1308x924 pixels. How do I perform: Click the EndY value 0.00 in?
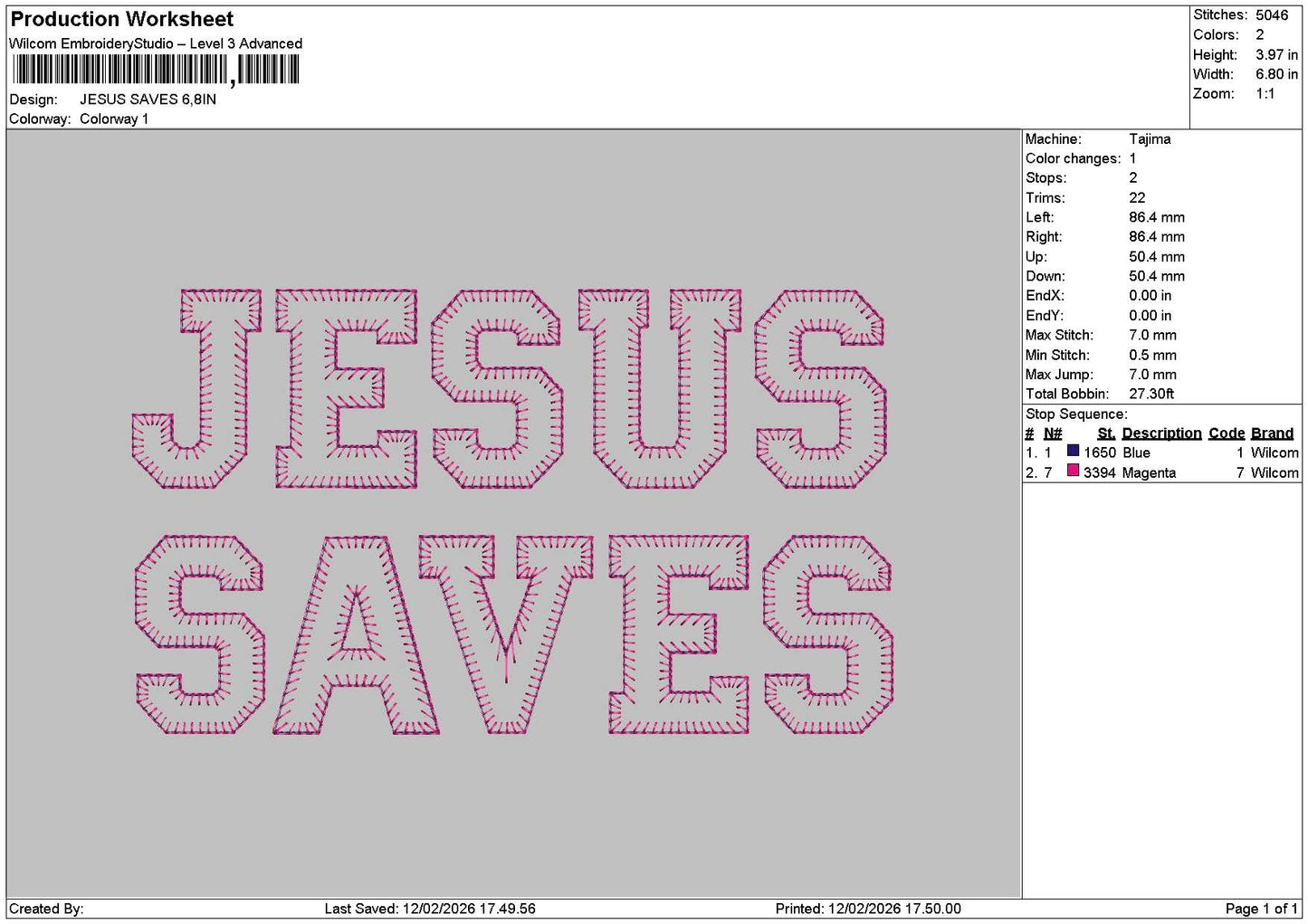point(1150,316)
